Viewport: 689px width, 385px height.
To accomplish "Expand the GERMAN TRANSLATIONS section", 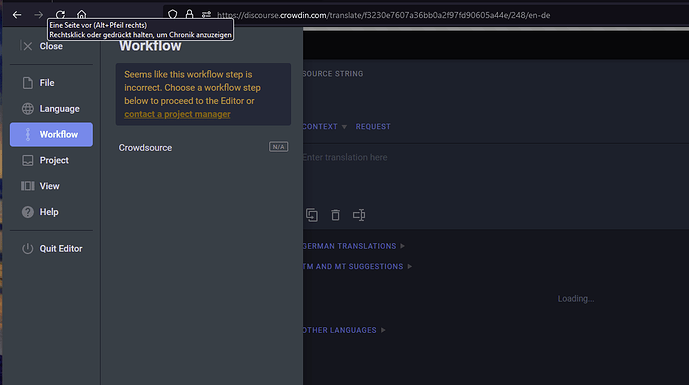I will (x=353, y=246).
